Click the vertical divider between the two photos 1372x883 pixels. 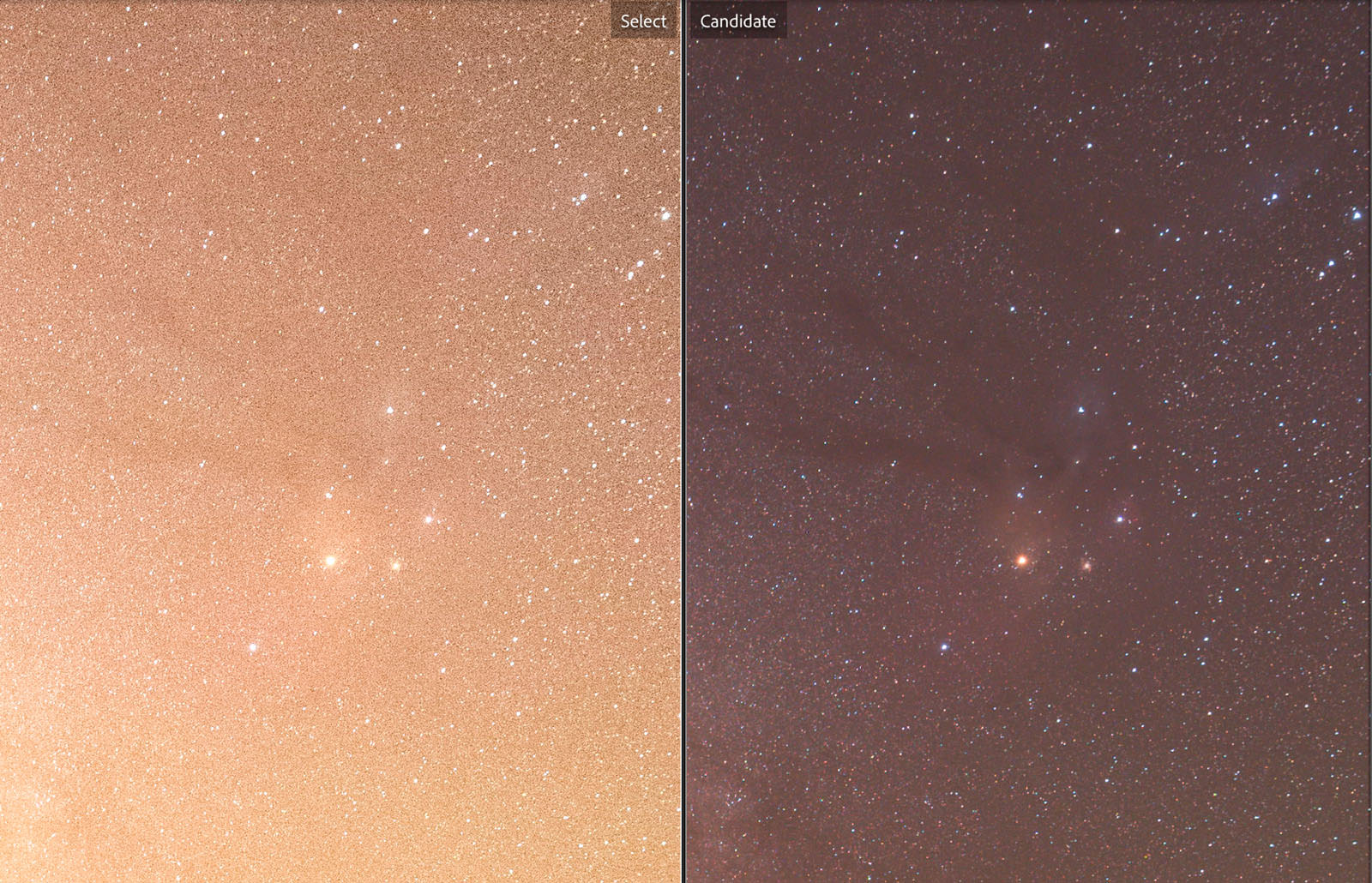pos(683,441)
